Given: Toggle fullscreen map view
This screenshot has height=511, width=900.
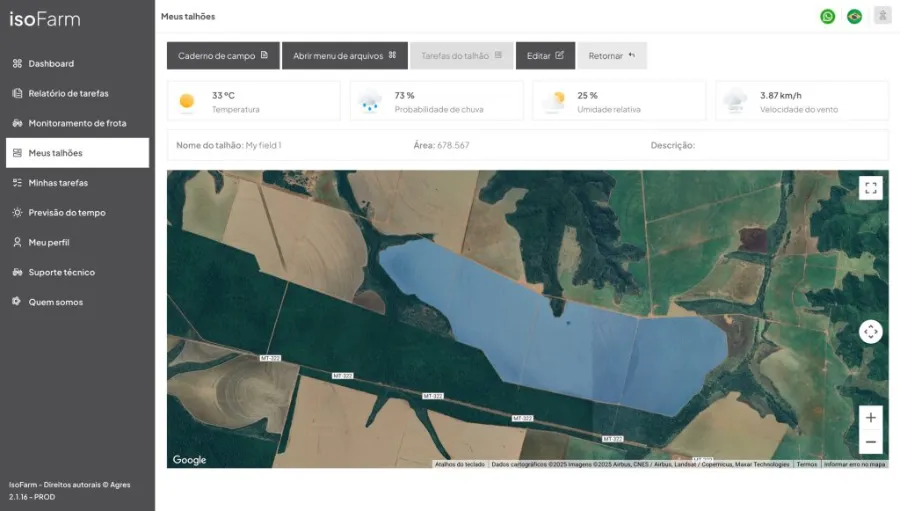Looking at the screenshot, I should (x=871, y=188).
